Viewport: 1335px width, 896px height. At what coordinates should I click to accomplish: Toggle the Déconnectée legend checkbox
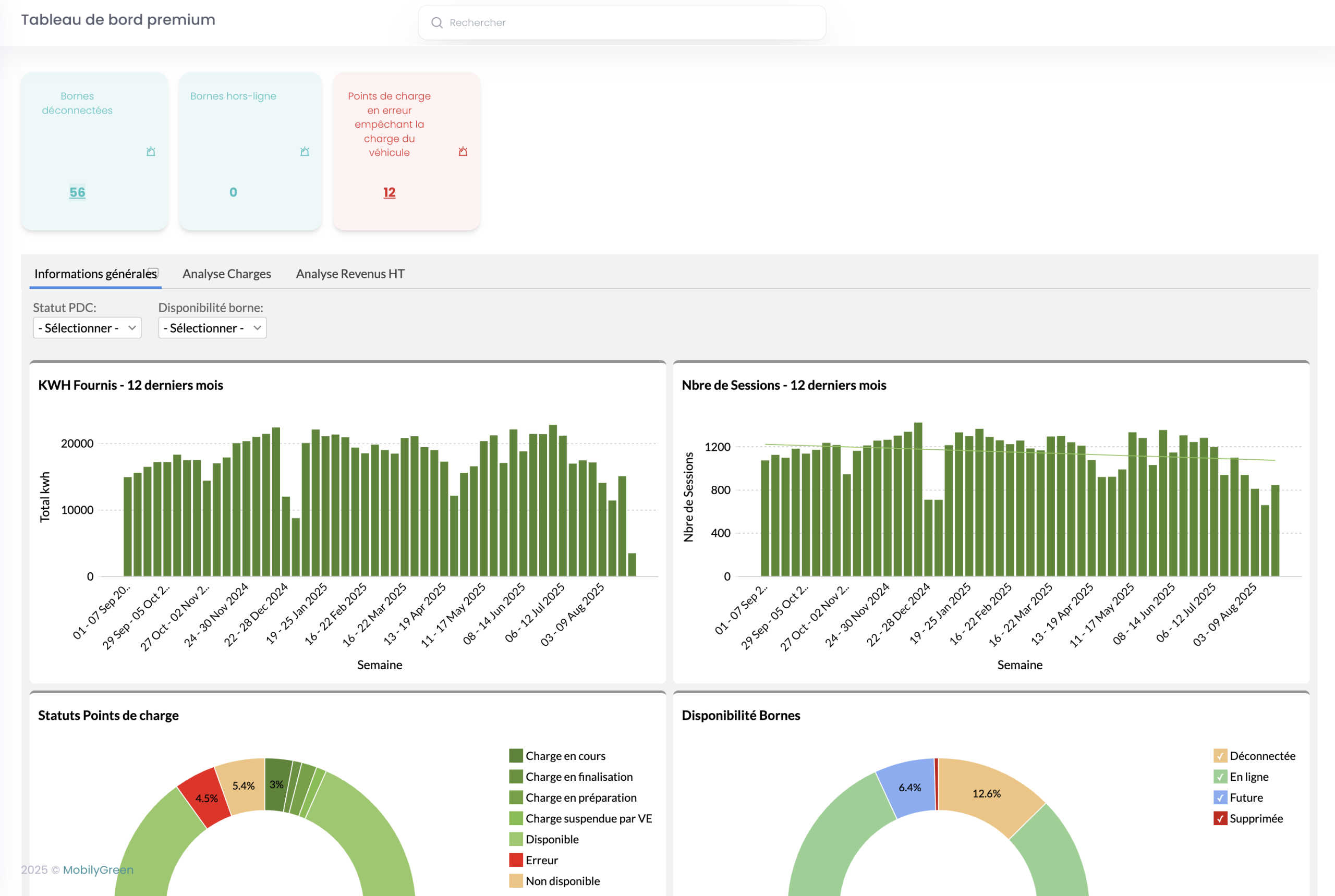click(1220, 756)
